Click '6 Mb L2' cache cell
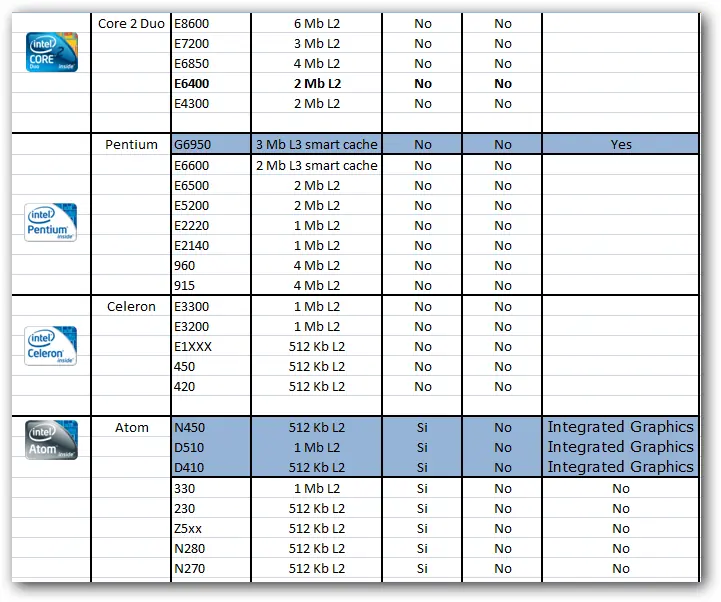The height and width of the screenshot is (602, 721). (x=317, y=23)
